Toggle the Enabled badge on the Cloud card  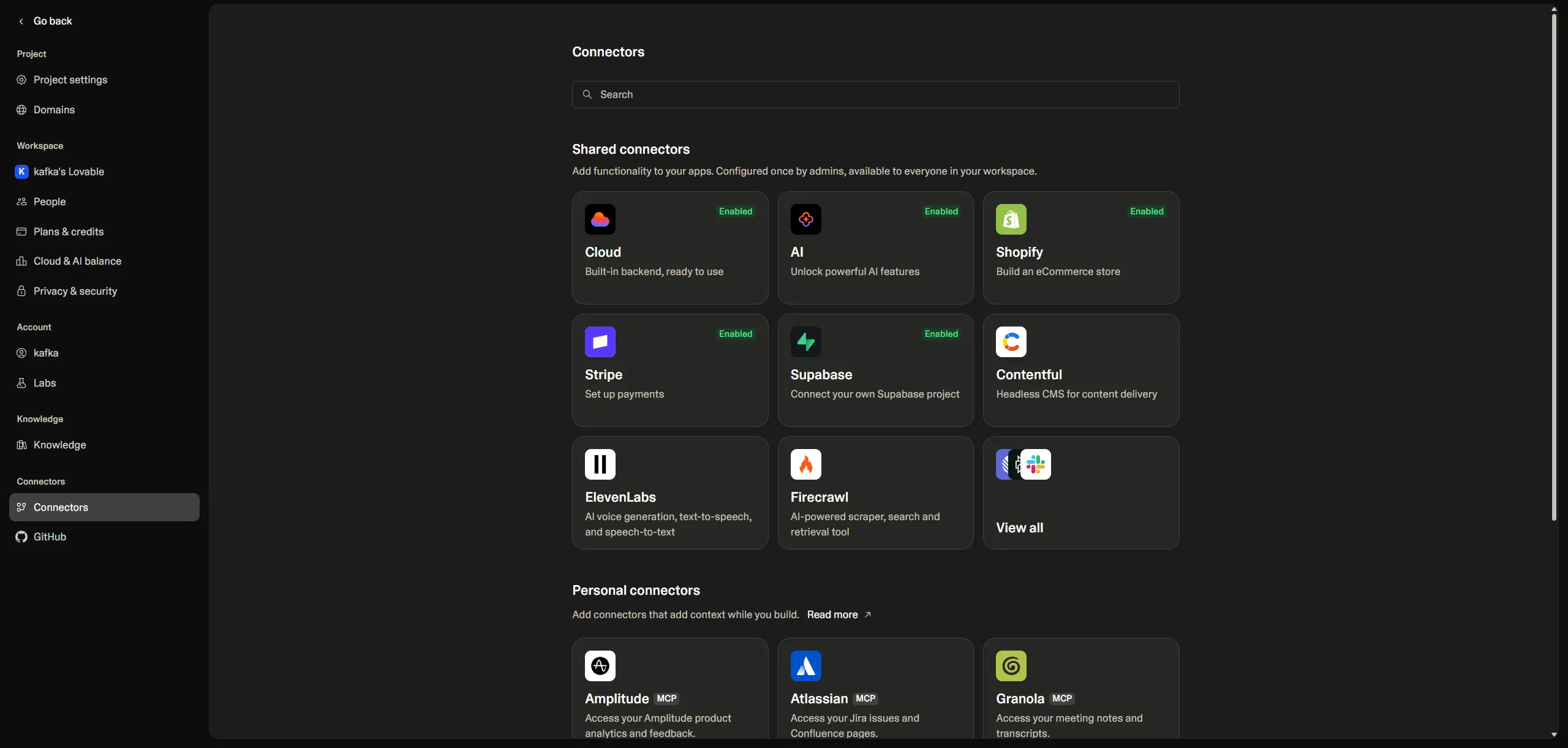click(x=735, y=211)
